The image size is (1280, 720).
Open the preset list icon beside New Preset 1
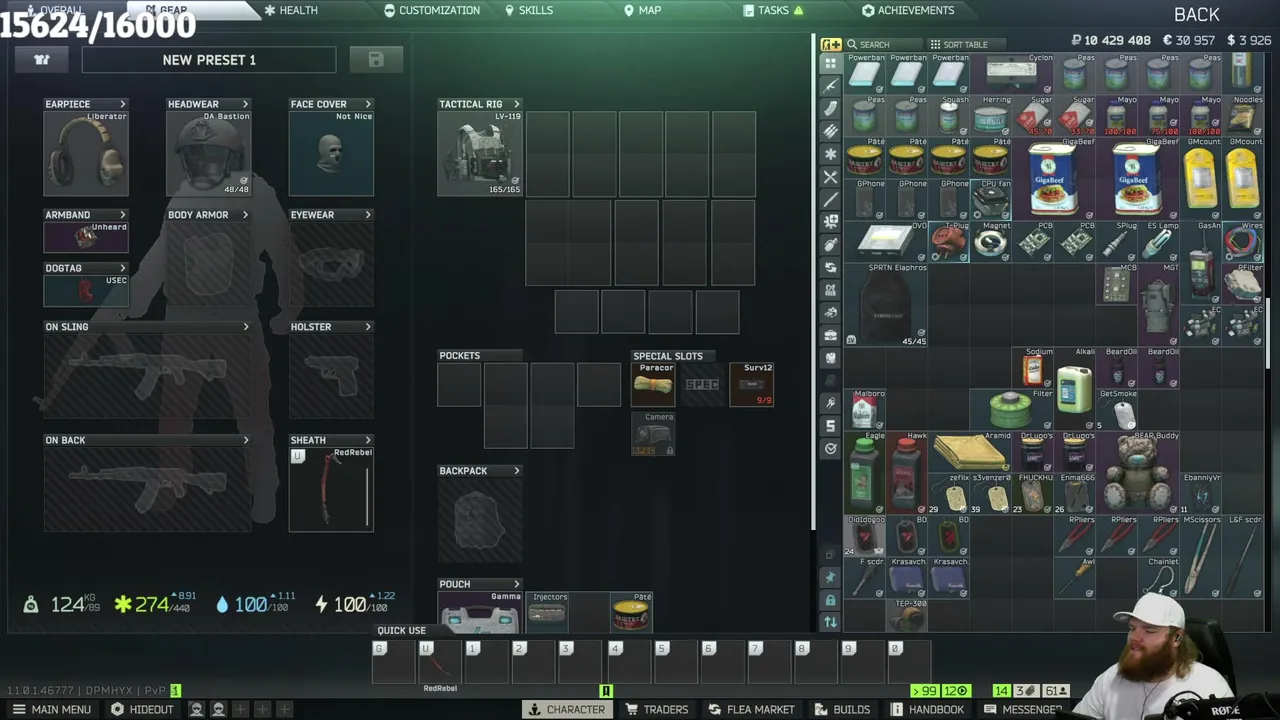tap(42, 60)
